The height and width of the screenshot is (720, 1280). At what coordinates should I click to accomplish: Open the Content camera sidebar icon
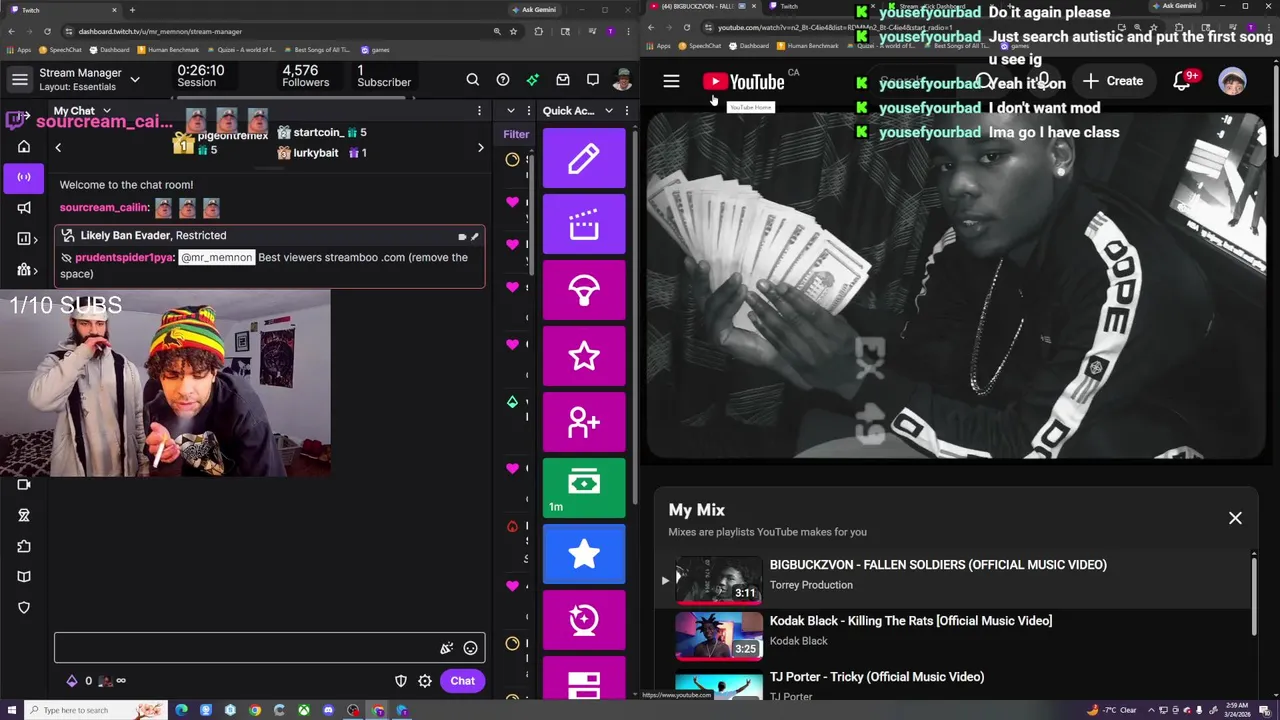24,485
